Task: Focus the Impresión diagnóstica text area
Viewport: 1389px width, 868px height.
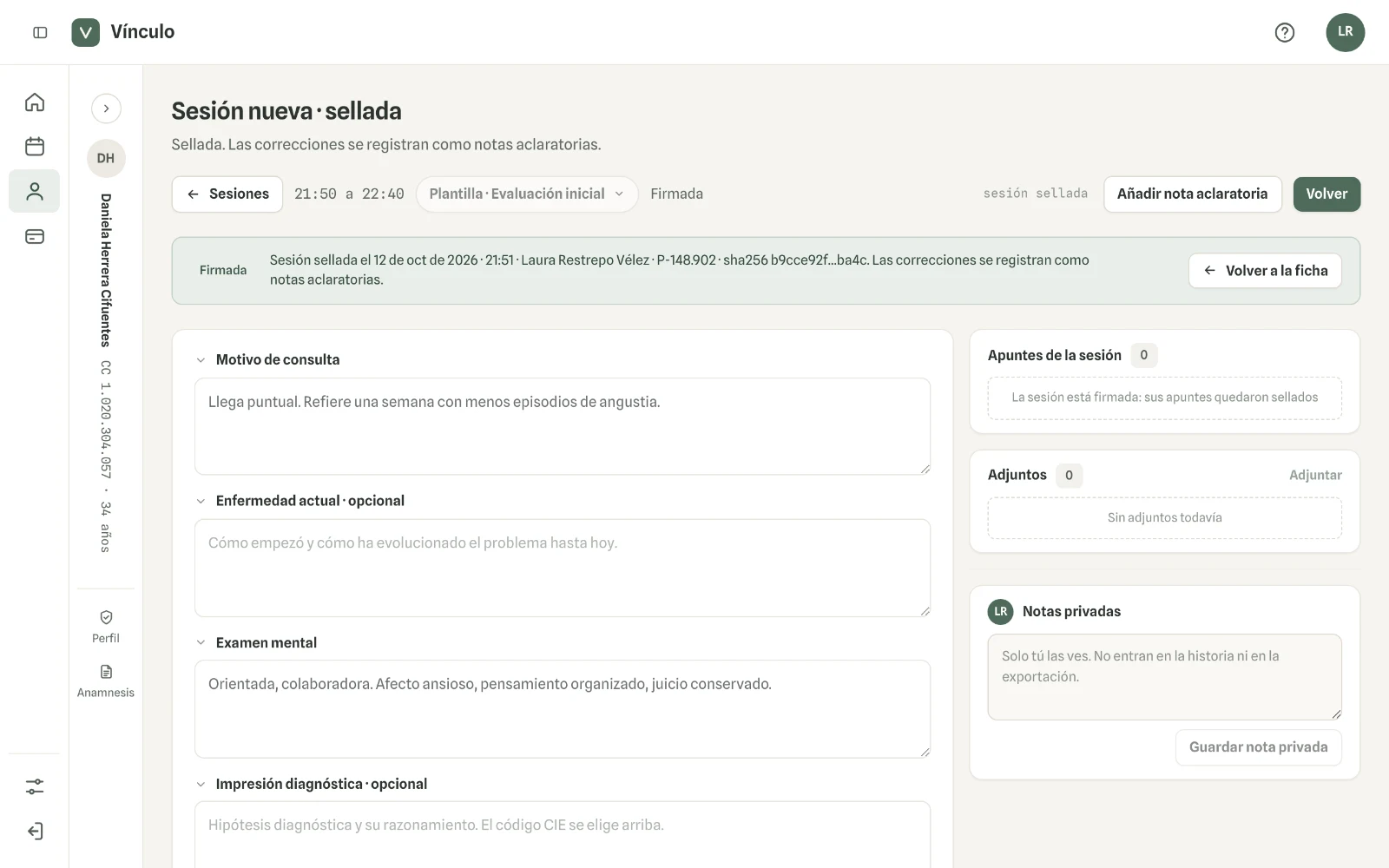Action: (563, 835)
